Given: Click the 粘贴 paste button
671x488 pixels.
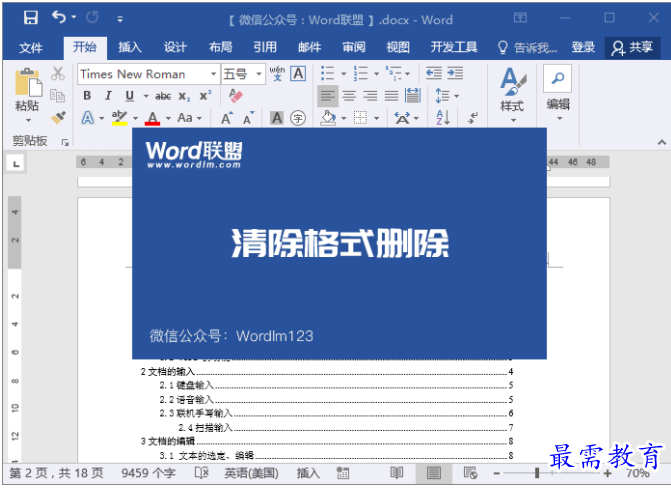Looking at the screenshot, I should 27,95.
